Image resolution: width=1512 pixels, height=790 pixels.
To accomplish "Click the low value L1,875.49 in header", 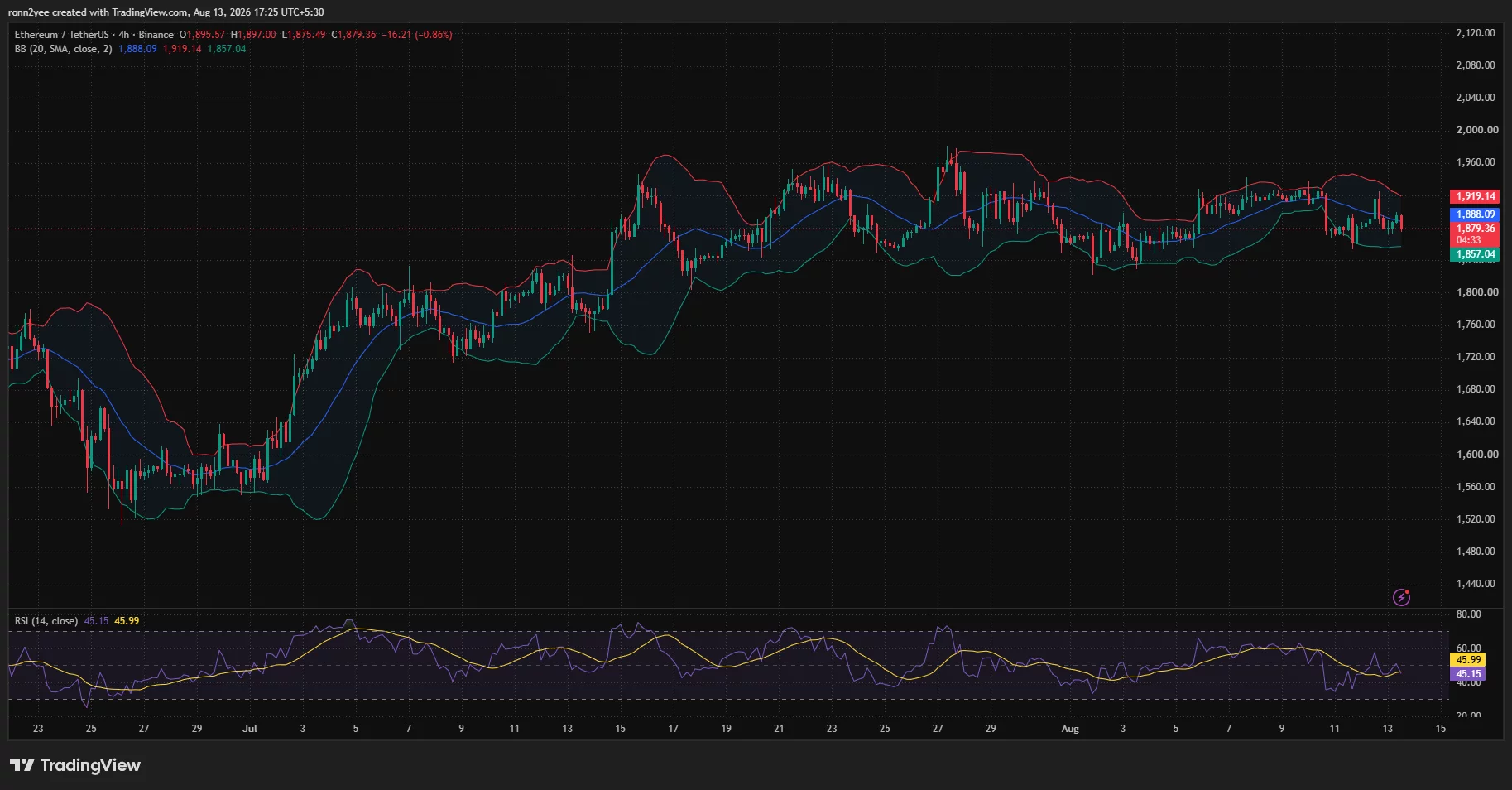I will [304, 35].
